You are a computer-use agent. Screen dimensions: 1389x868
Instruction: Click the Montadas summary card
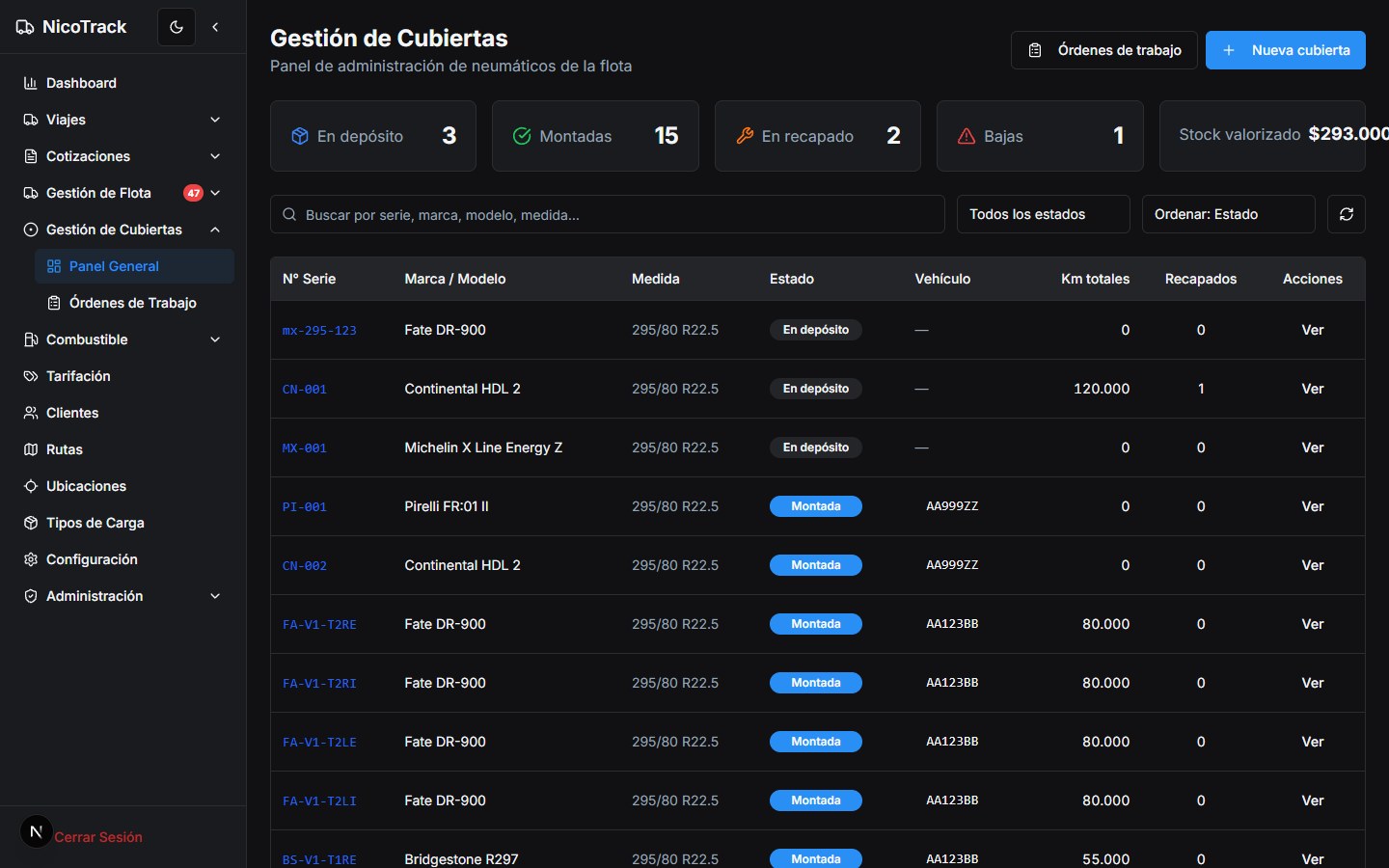pos(595,136)
